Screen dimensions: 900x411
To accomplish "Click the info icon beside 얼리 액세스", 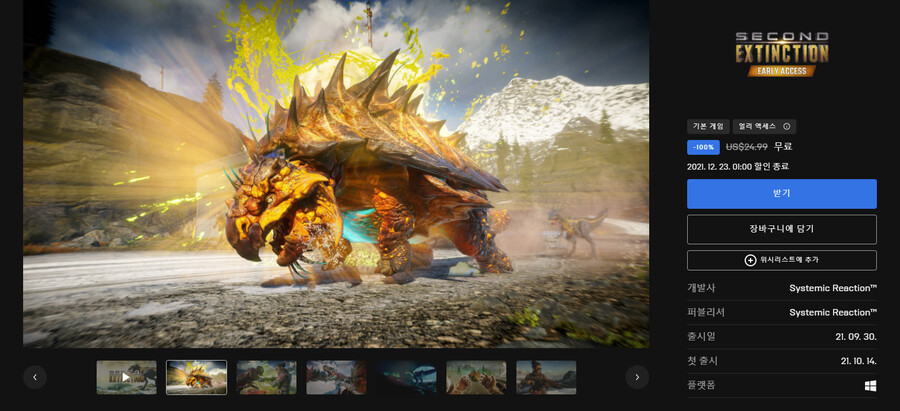I will coord(786,127).
